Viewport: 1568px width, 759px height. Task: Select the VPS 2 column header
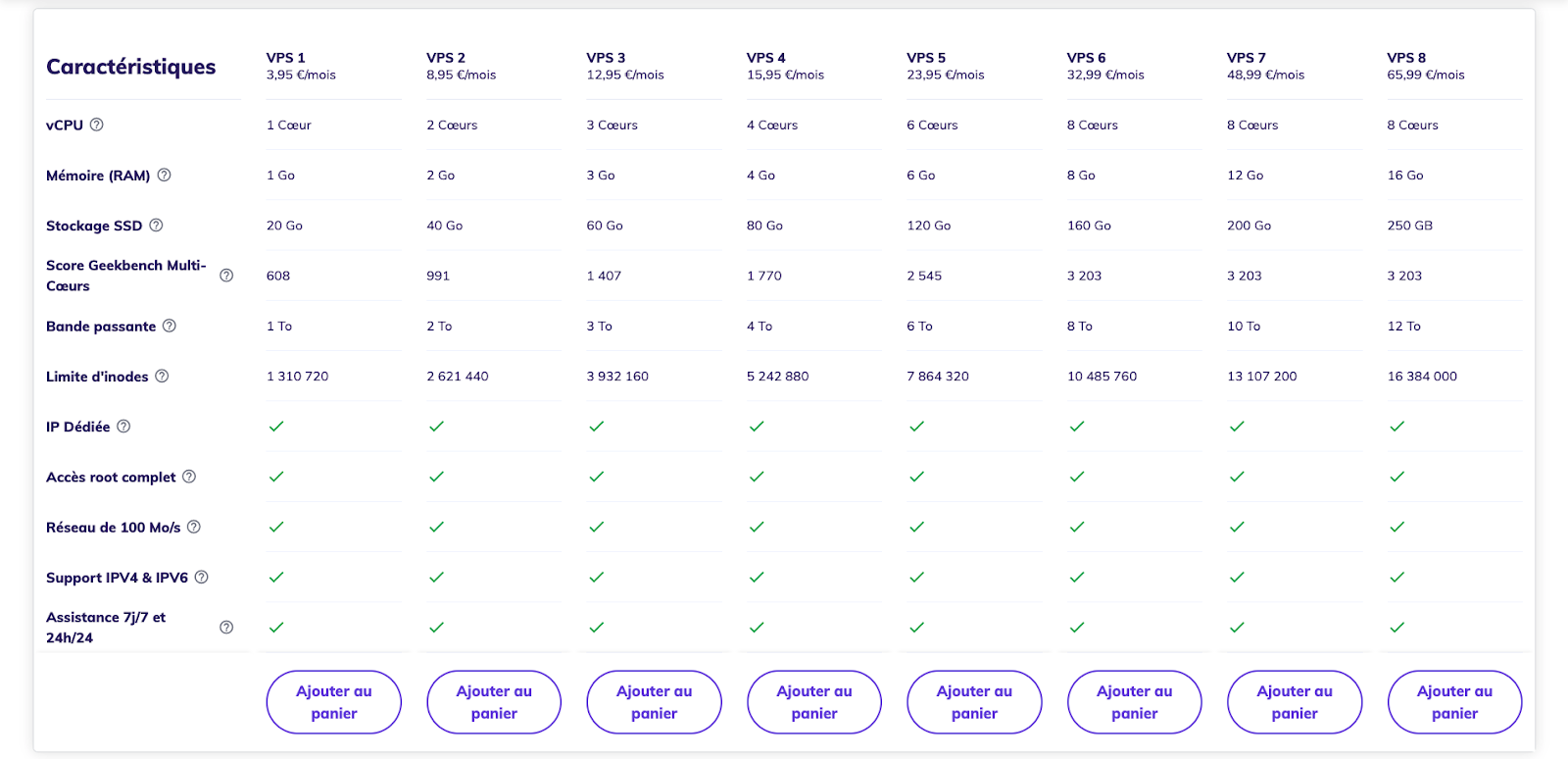click(446, 58)
